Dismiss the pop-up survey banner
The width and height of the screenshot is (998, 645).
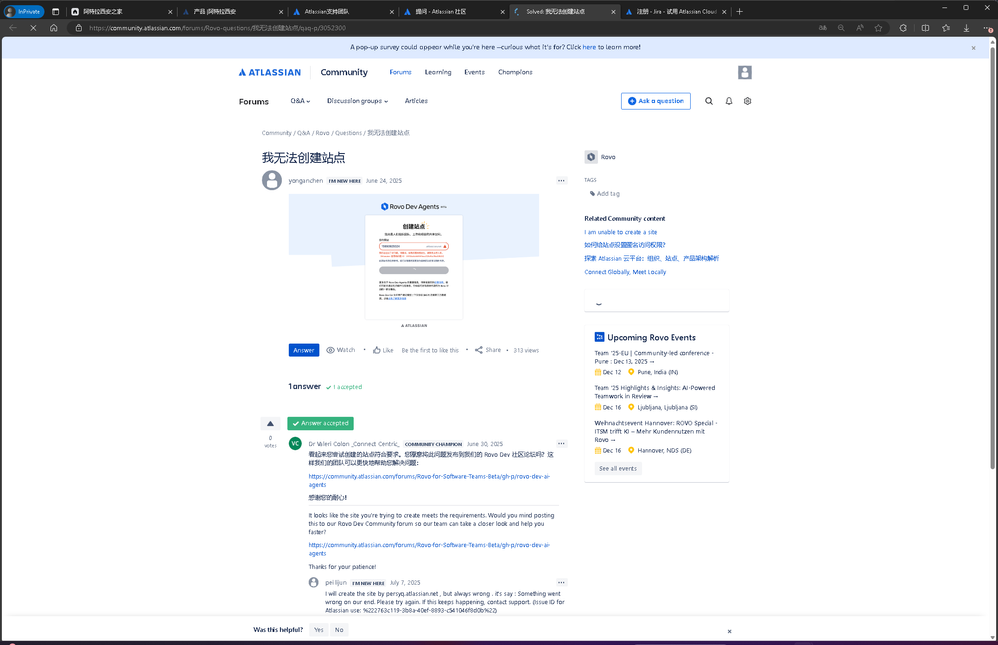[x=973, y=48]
